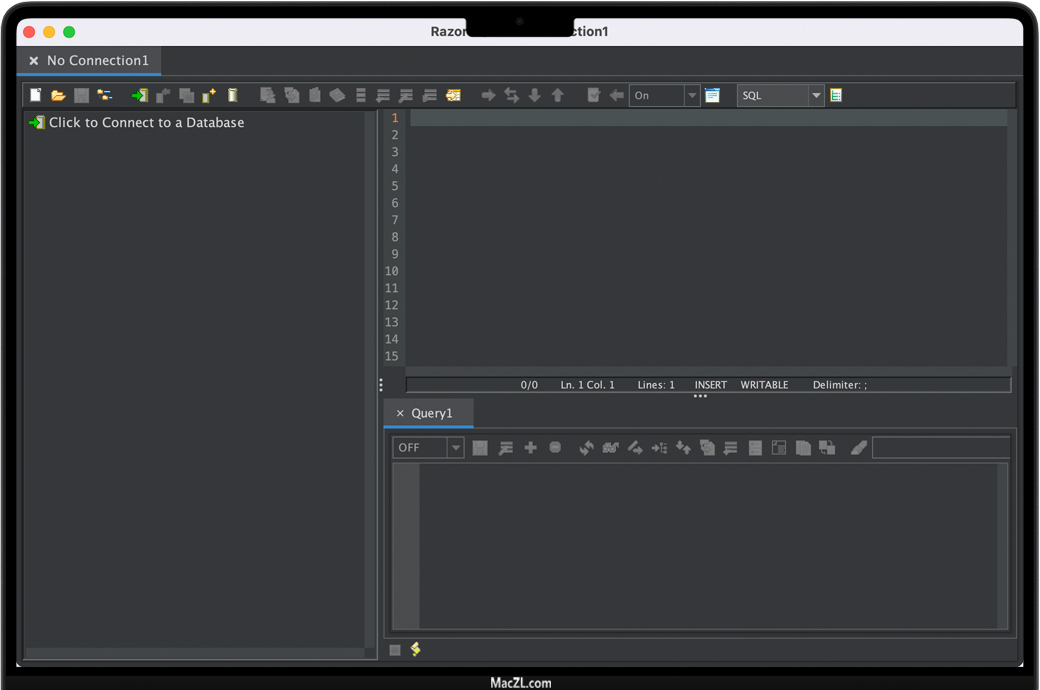Click the plus icon in results toolbar
The width and height of the screenshot is (1040, 690).
[x=531, y=448]
